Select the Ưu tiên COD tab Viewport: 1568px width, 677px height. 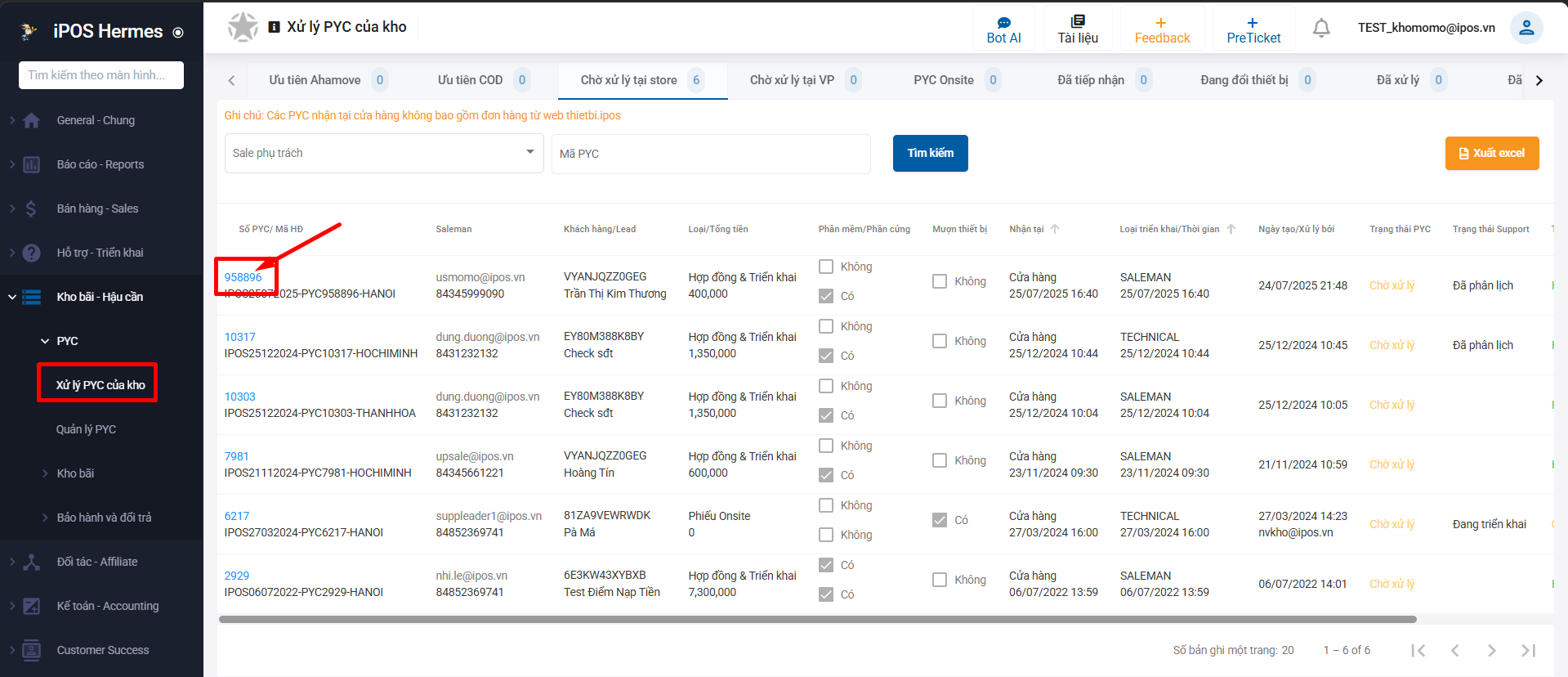[x=470, y=80]
